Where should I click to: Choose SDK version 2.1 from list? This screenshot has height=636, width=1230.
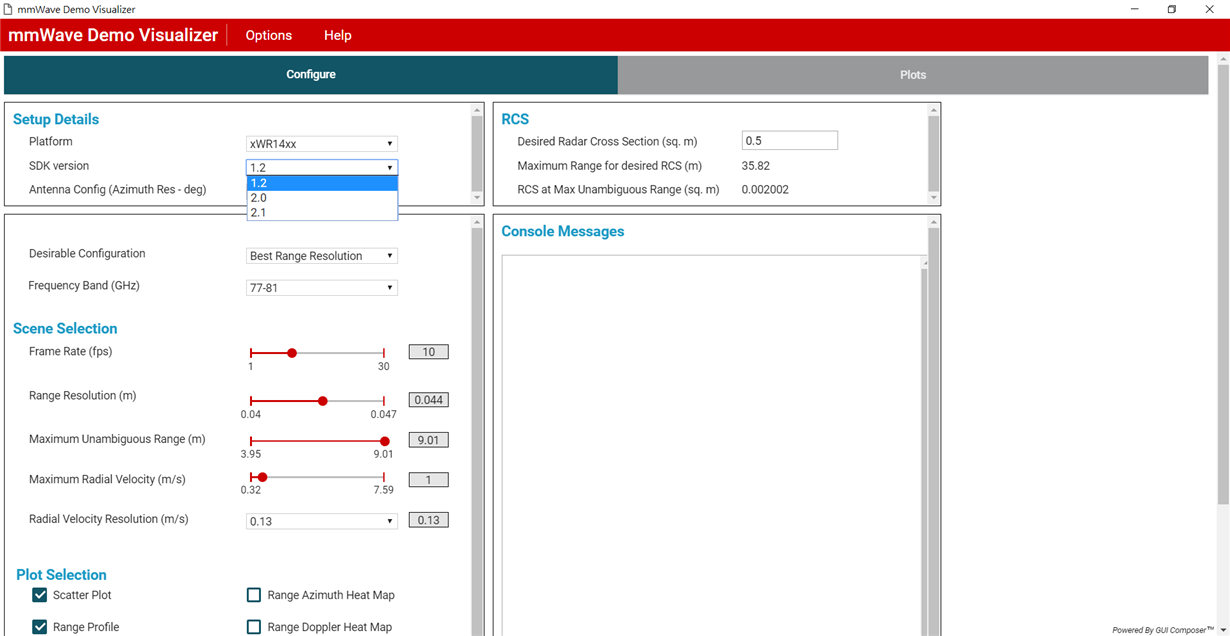(322, 212)
